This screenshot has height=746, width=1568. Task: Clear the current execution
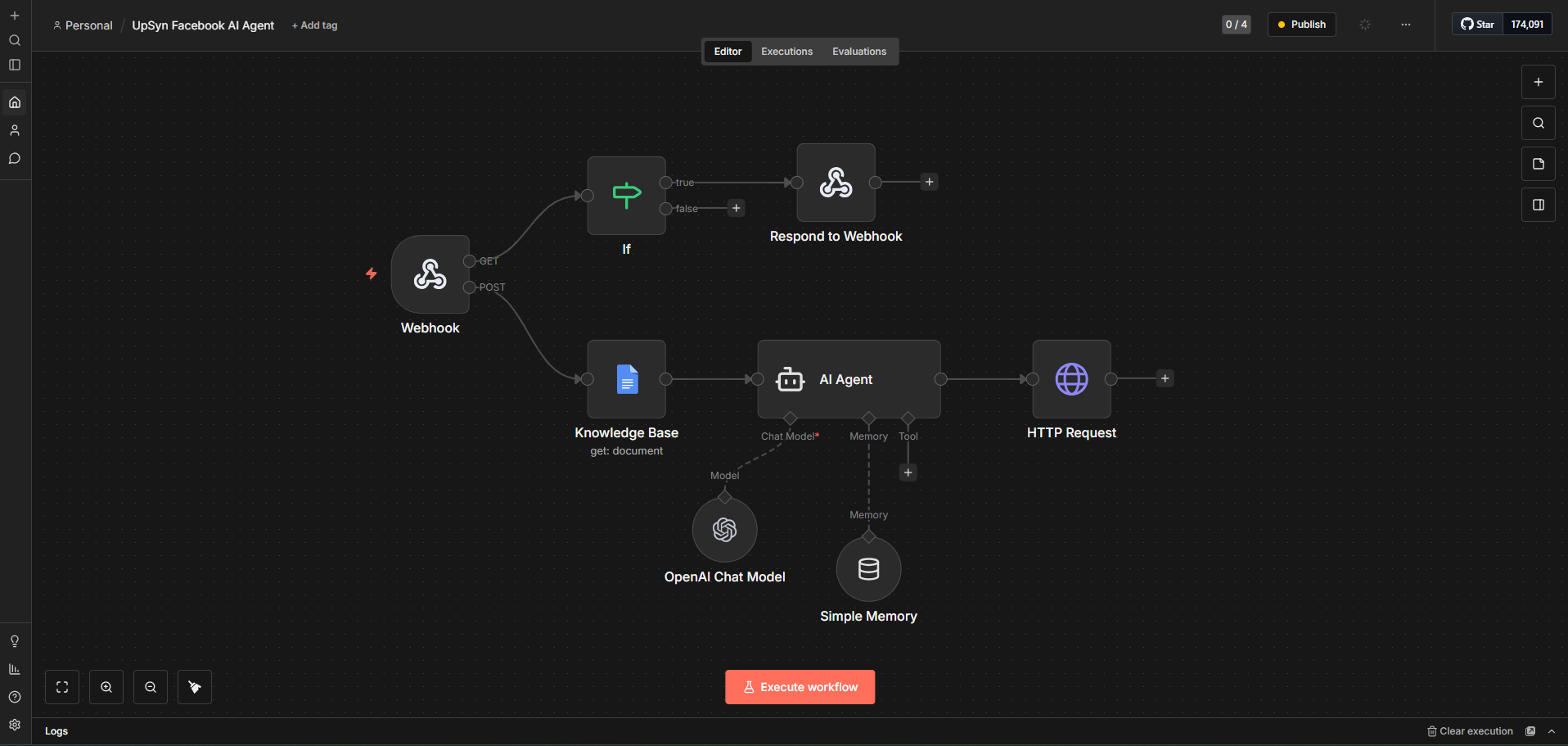click(x=1469, y=730)
